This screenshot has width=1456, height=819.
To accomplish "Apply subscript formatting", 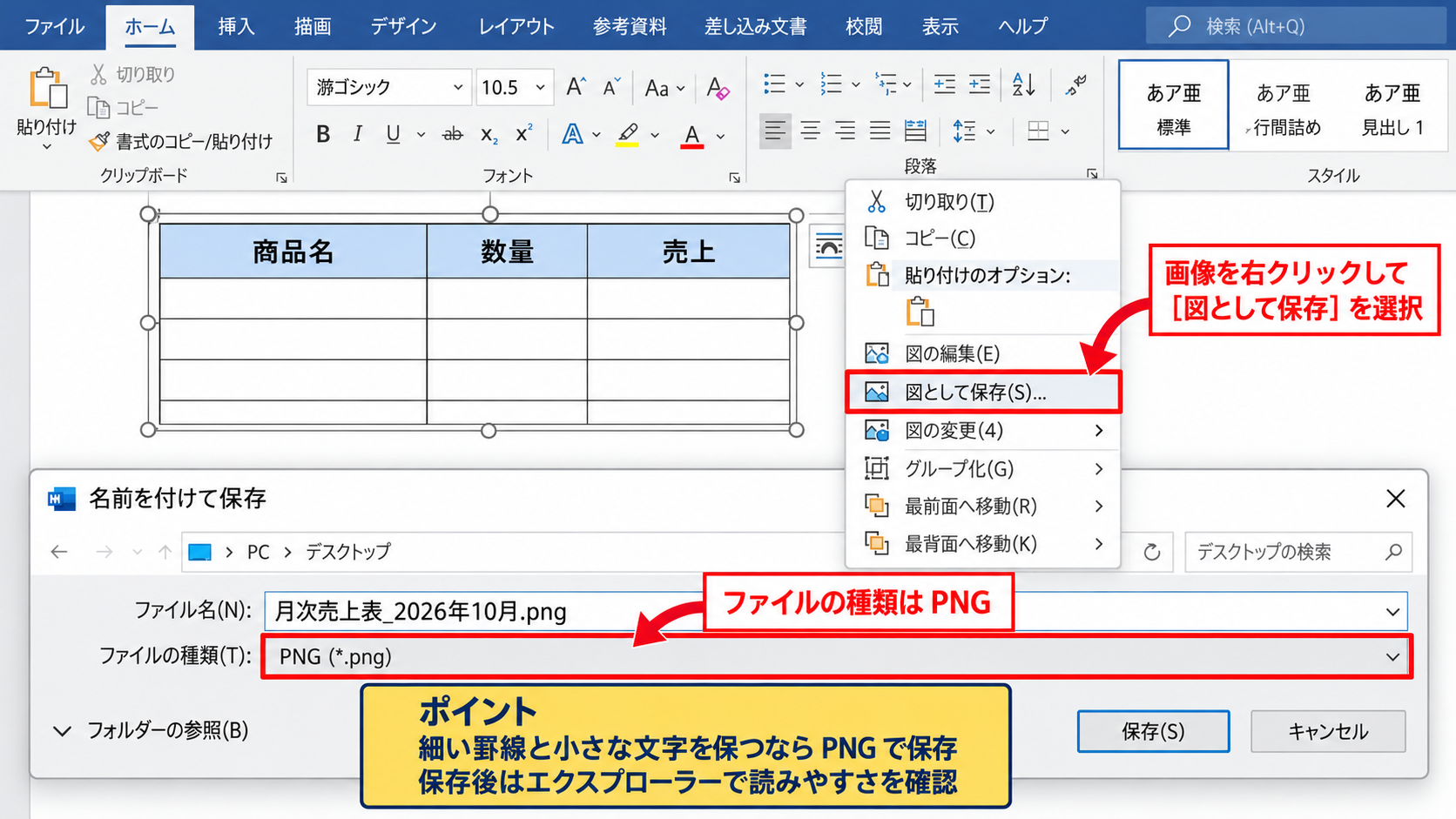I will point(489,134).
